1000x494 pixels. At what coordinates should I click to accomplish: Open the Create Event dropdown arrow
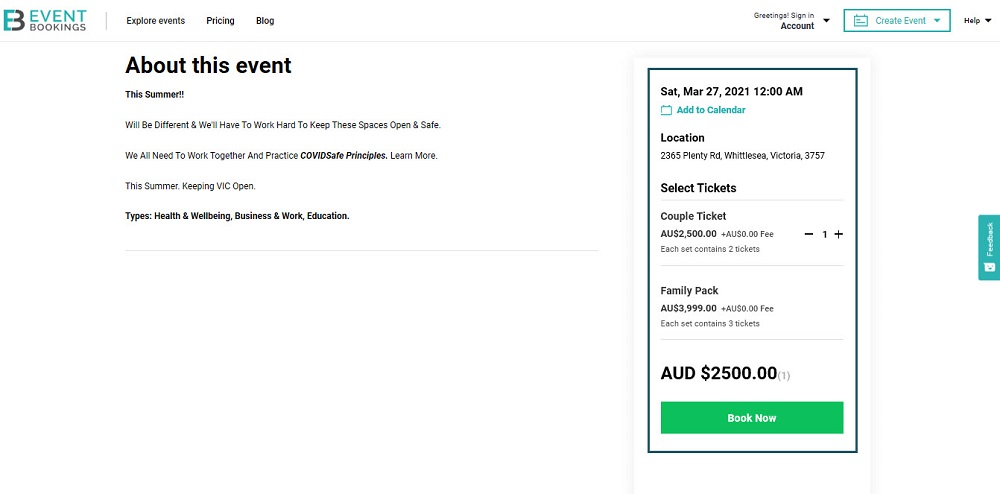(x=937, y=20)
